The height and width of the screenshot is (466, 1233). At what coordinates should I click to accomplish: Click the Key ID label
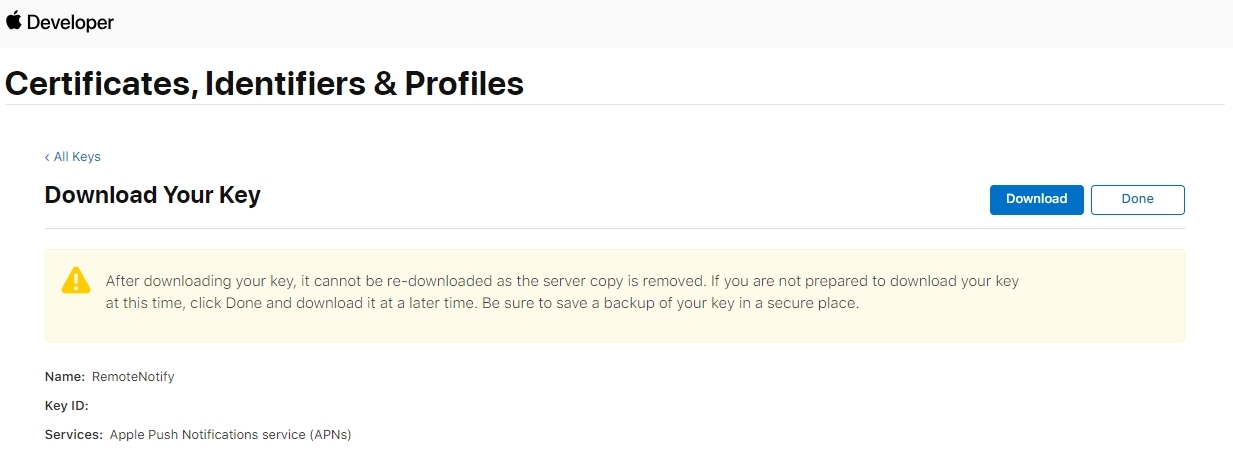[67, 406]
